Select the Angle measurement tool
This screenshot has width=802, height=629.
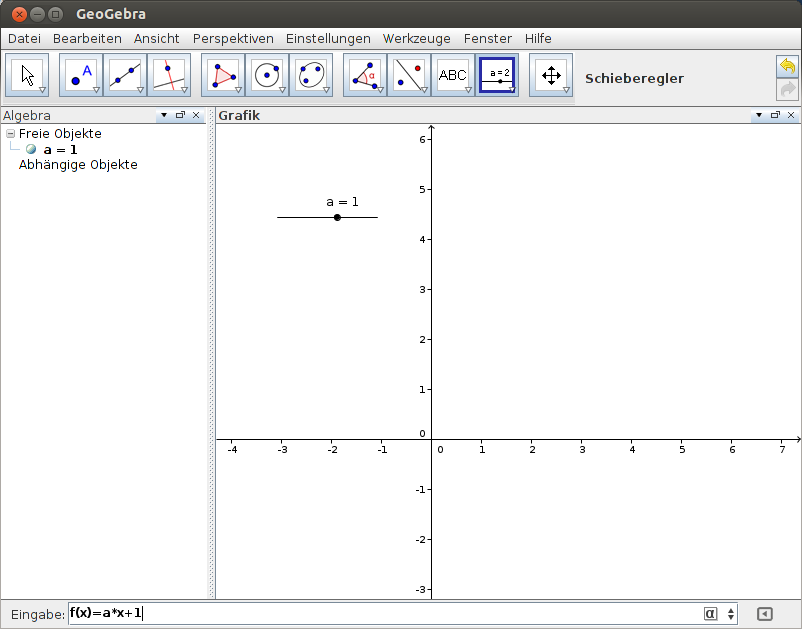(363, 75)
